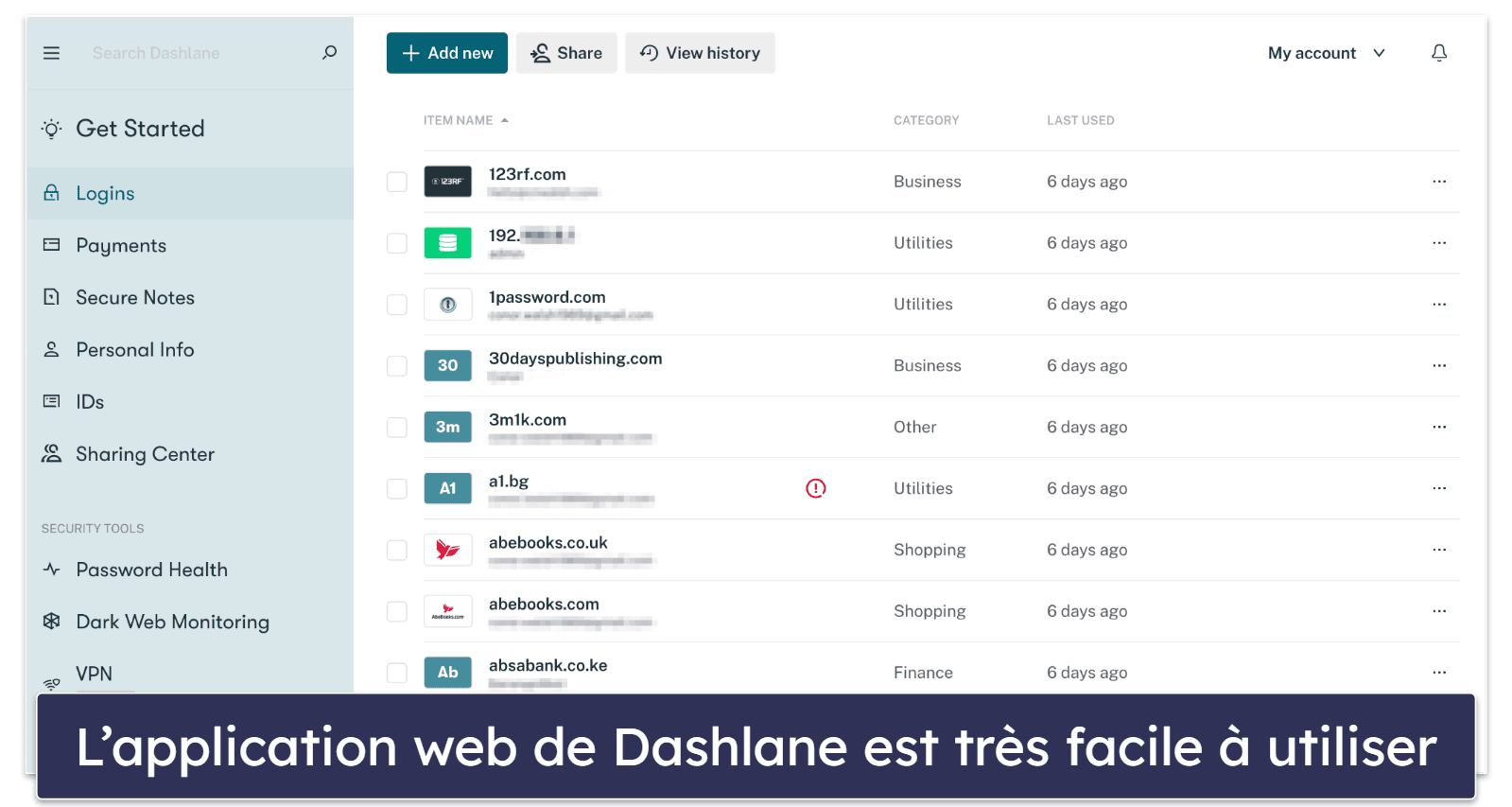Select the 123rf.com checkbox
Screen dimensions: 1512x807
point(397,182)
